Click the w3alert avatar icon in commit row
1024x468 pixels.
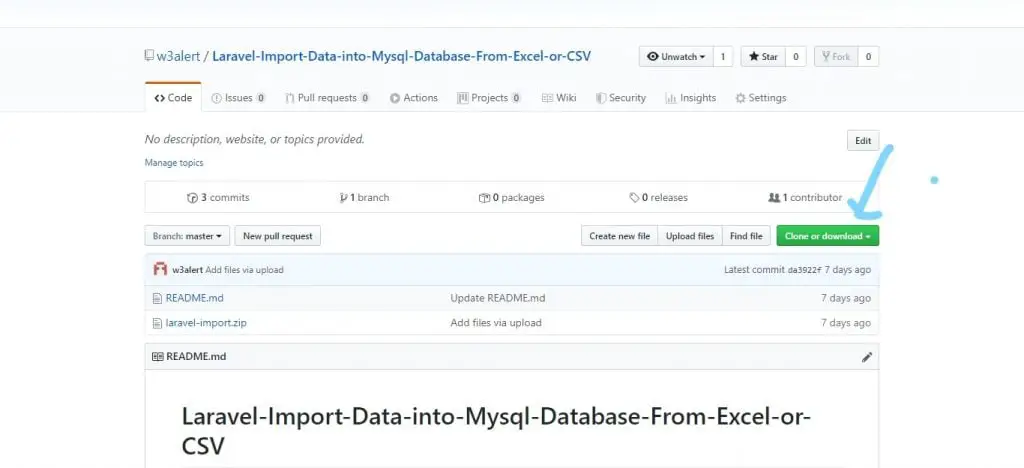(160, 269)
